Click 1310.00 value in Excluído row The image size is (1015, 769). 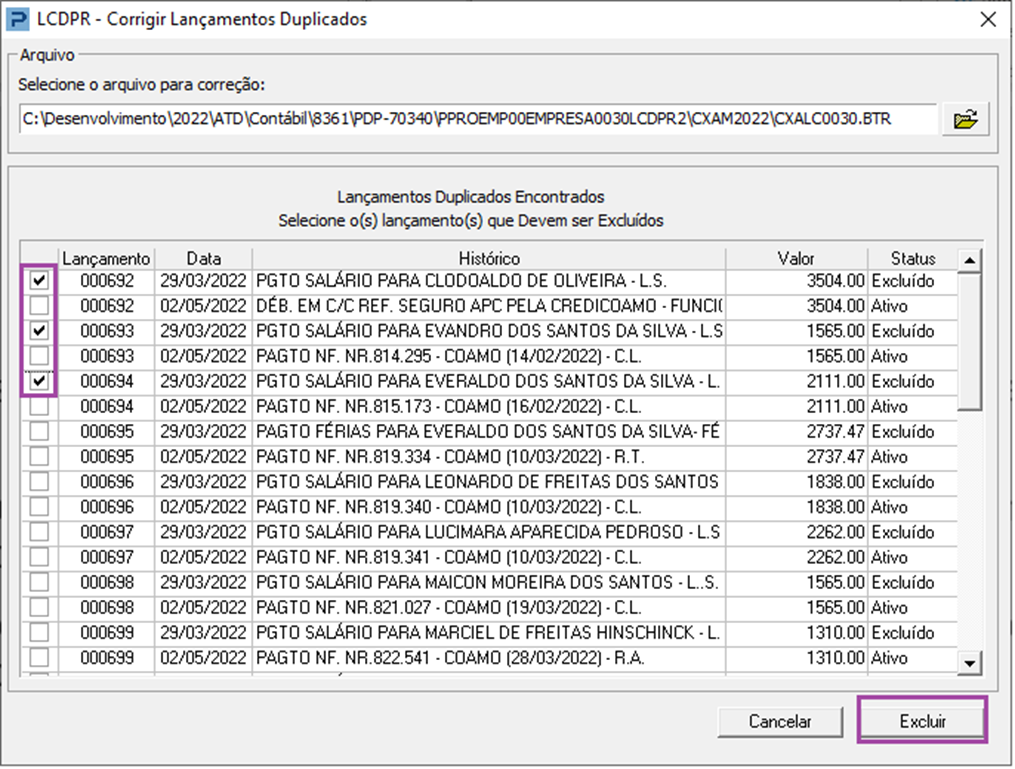[x=835, y=632]
